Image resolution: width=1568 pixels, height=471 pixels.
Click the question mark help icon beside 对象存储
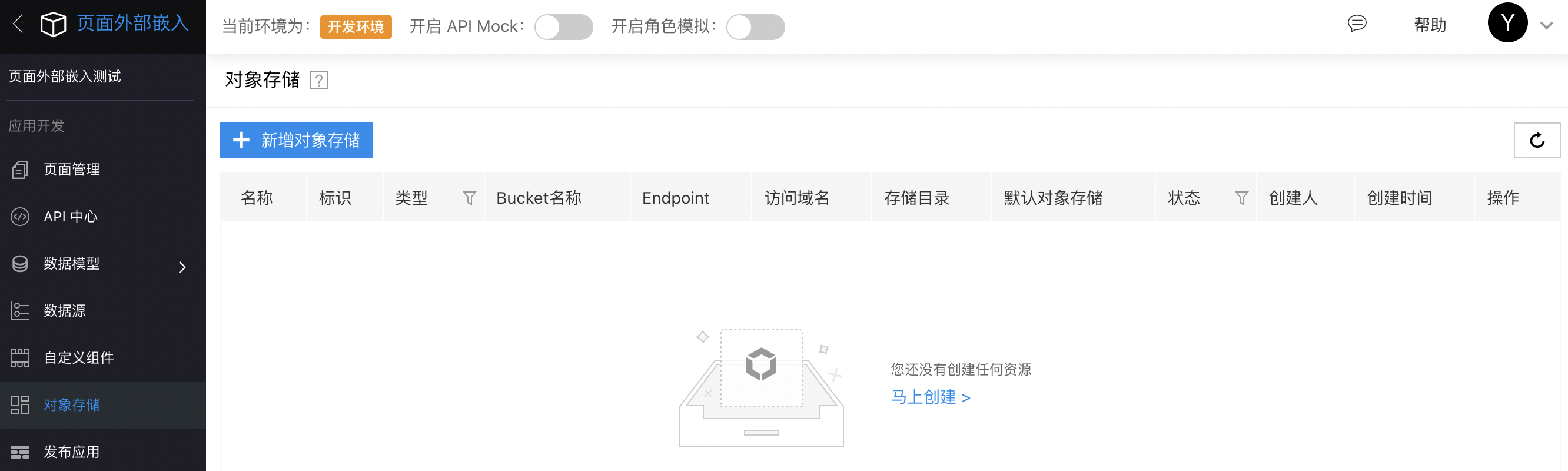tap(319, 80)
